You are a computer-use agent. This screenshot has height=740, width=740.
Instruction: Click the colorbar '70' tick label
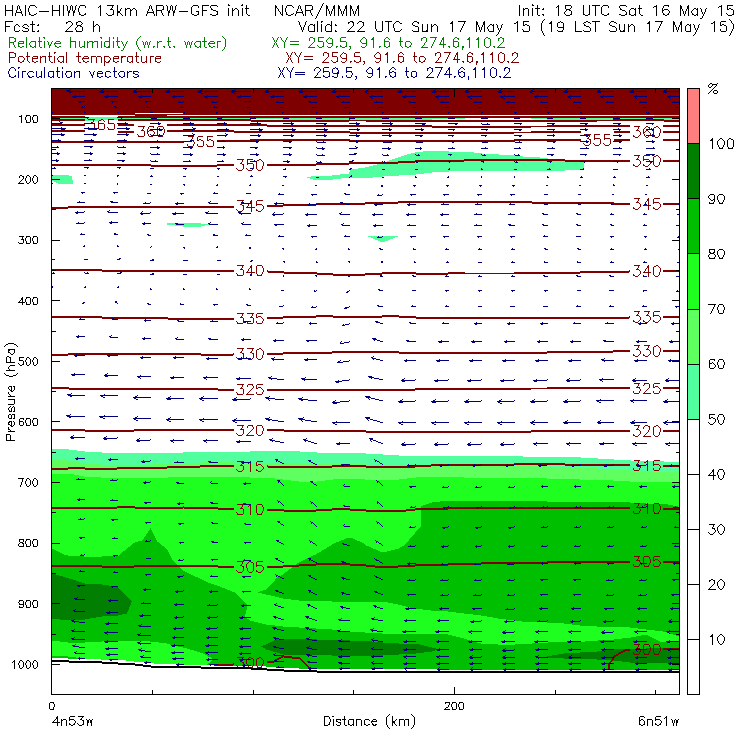point(716,310)
